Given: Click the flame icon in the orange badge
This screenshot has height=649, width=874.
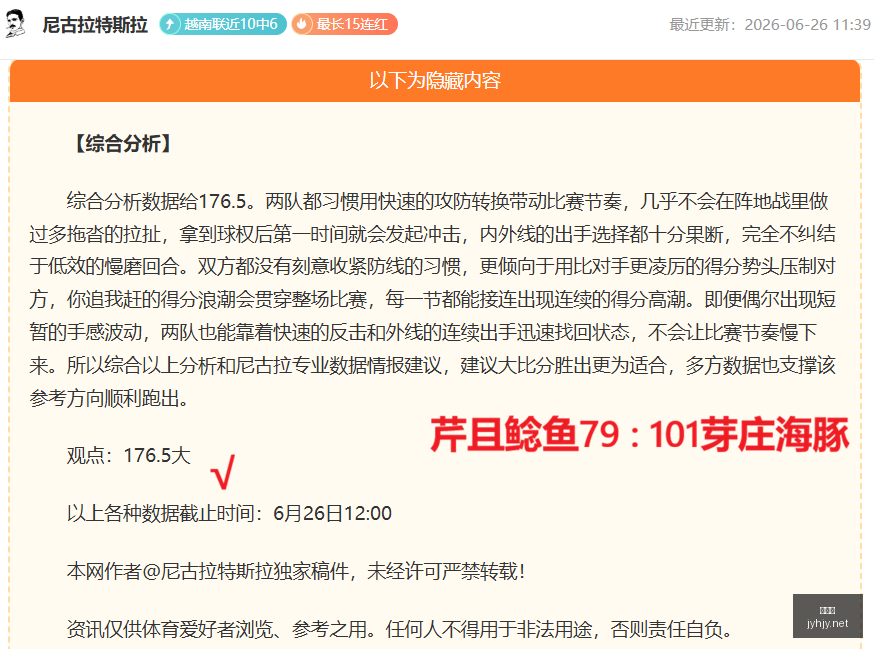Looking at the screenshot, I should coord(302,24).
